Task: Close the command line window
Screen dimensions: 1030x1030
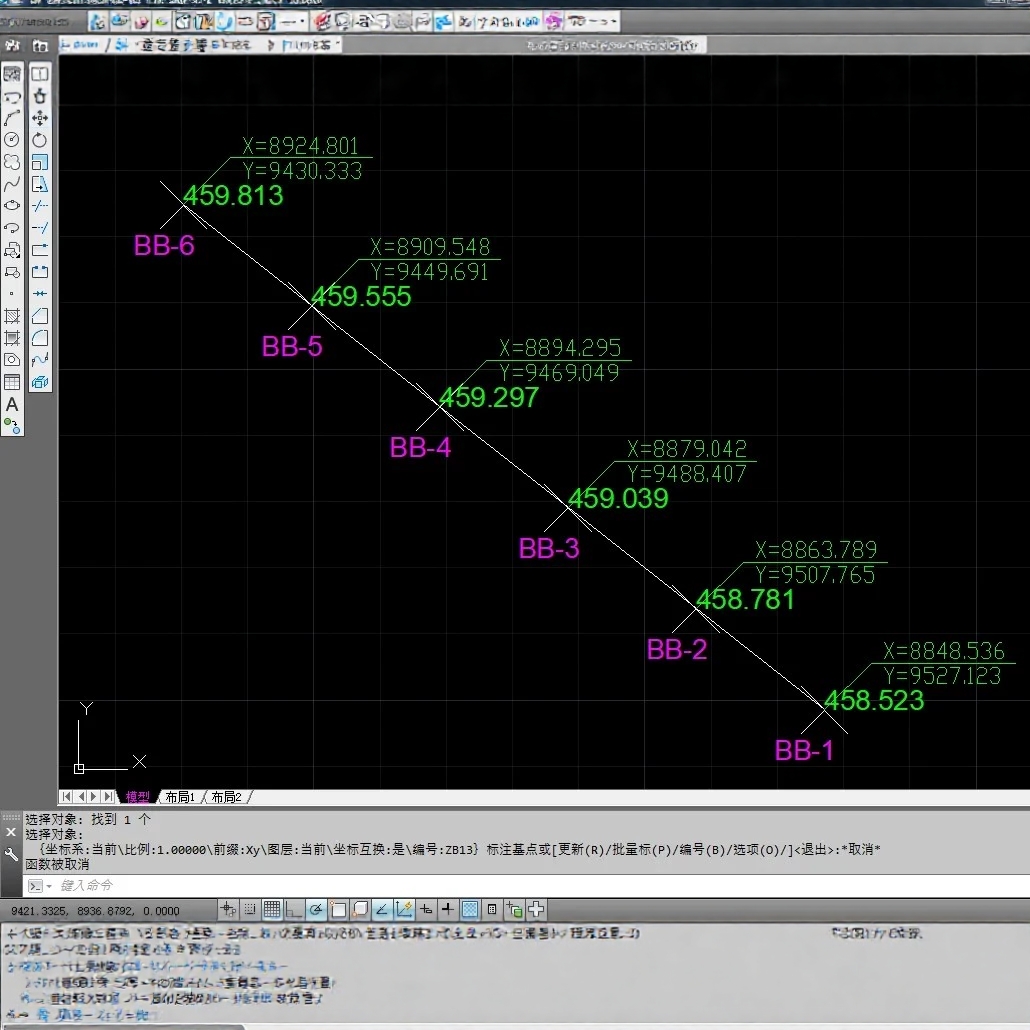Action: pos(11,832)
